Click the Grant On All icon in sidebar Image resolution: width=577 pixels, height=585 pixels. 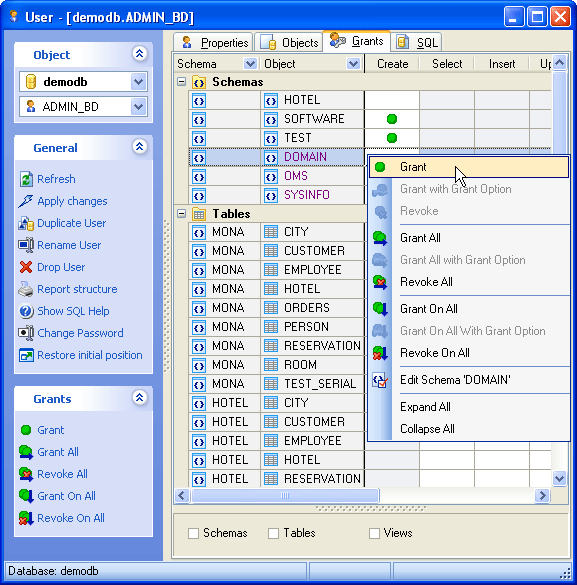coord(26,496)
